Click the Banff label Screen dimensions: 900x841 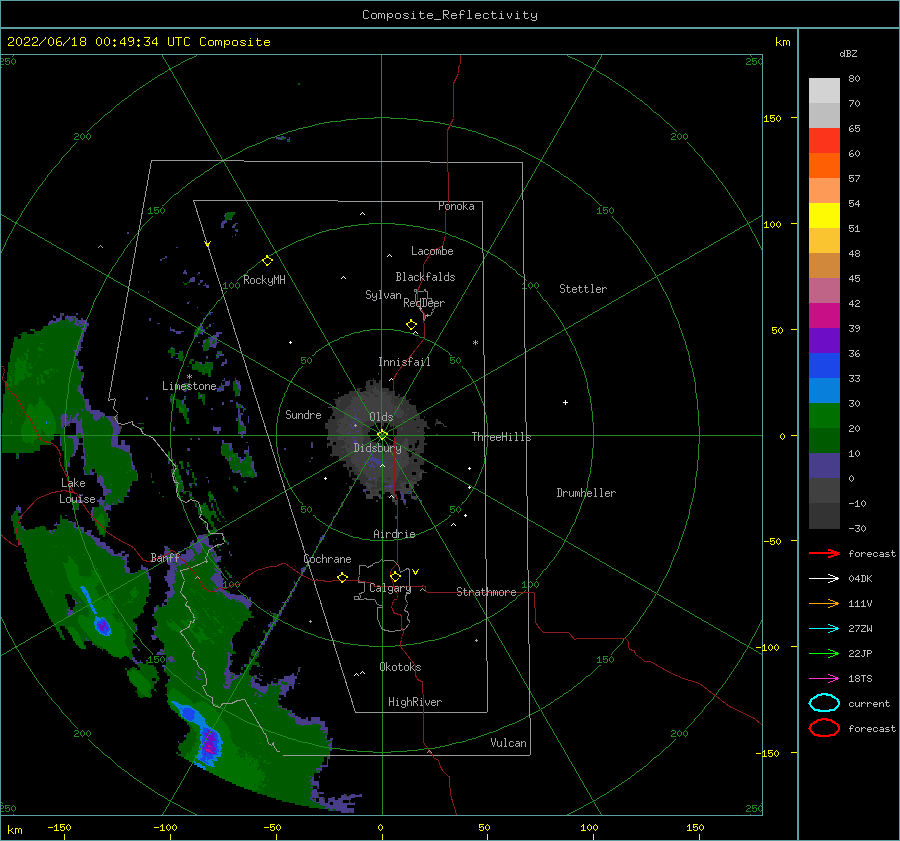(x=165, y=557)
